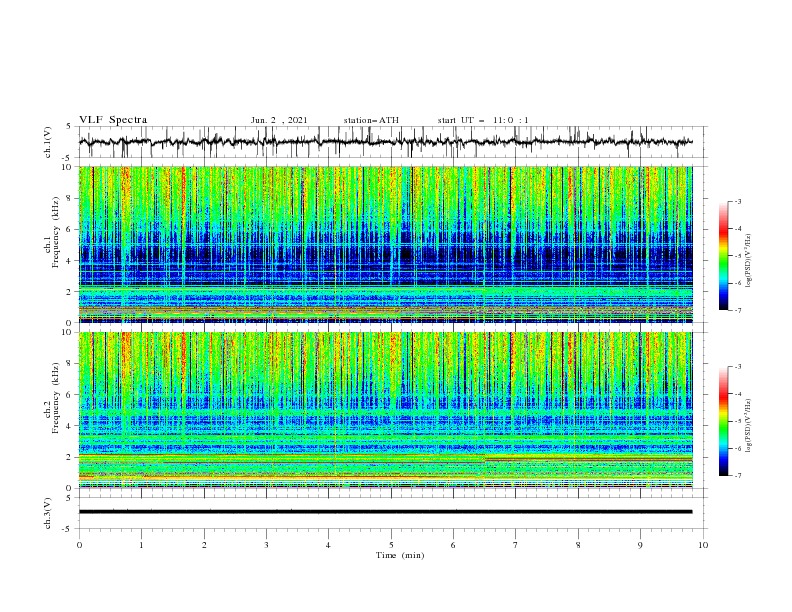Click the ch.2 spectrogram plot area
This screenshot has width=792, height=612.
coord(385,410)
